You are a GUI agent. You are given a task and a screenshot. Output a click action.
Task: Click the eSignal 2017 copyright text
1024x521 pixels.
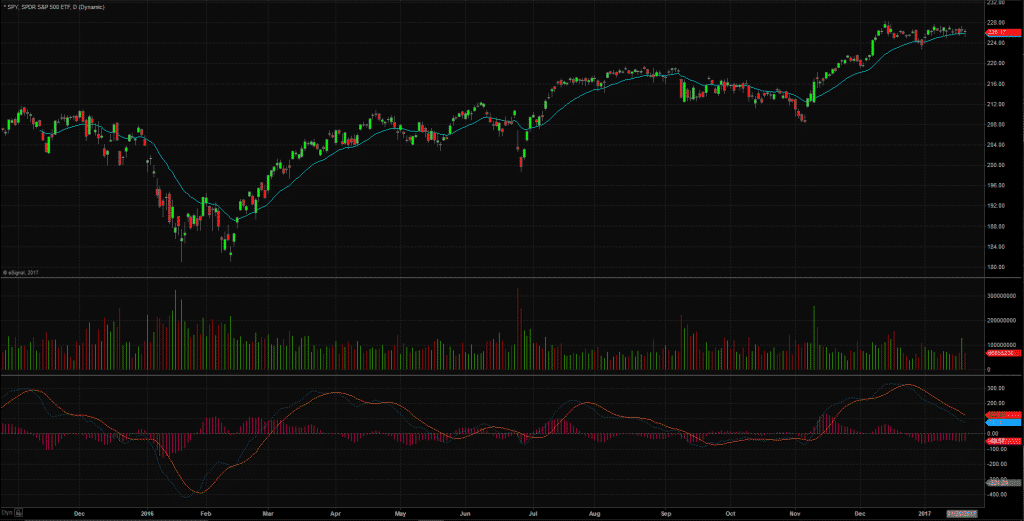pyautogui.click(x=21, y=272)
